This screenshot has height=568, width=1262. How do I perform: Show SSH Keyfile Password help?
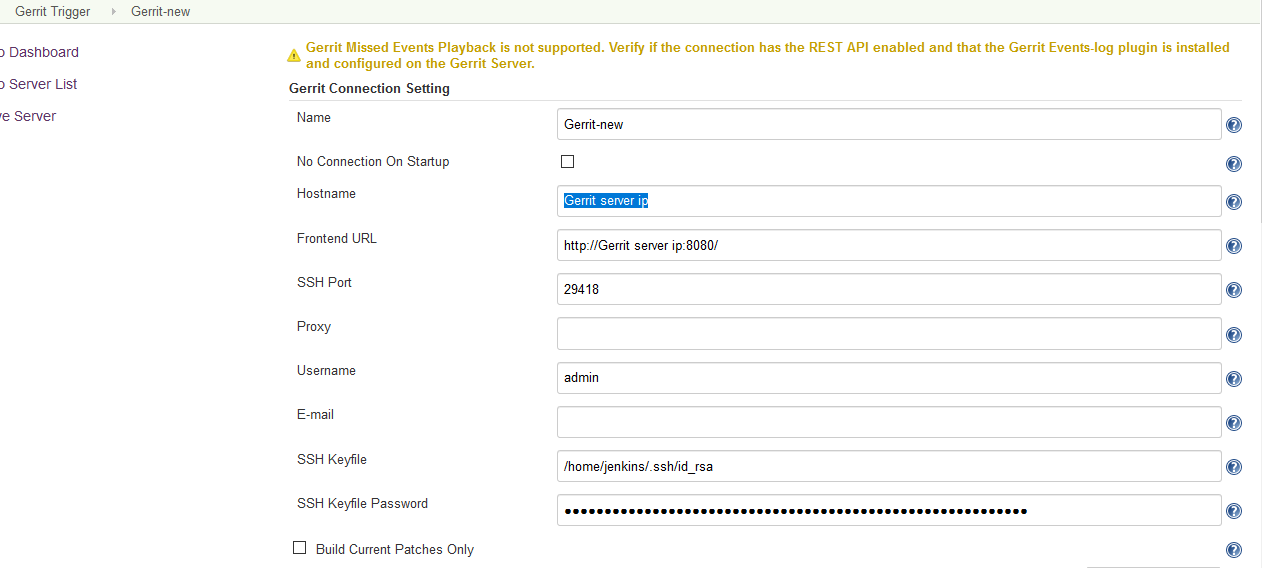1234,511
